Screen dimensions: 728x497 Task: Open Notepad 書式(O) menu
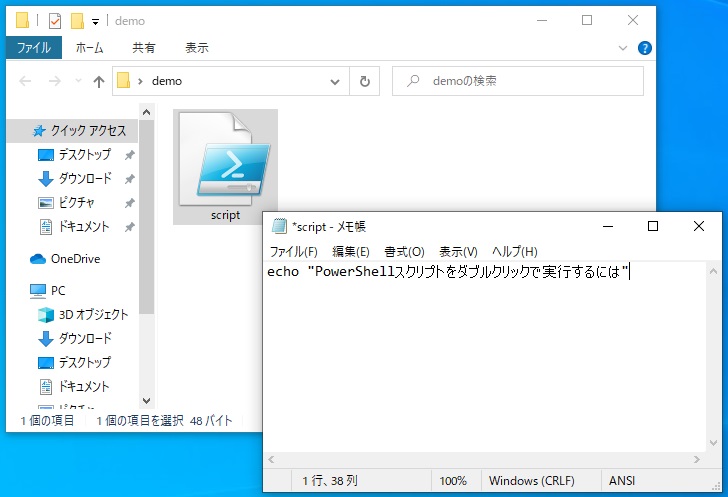tap(404, 252)
